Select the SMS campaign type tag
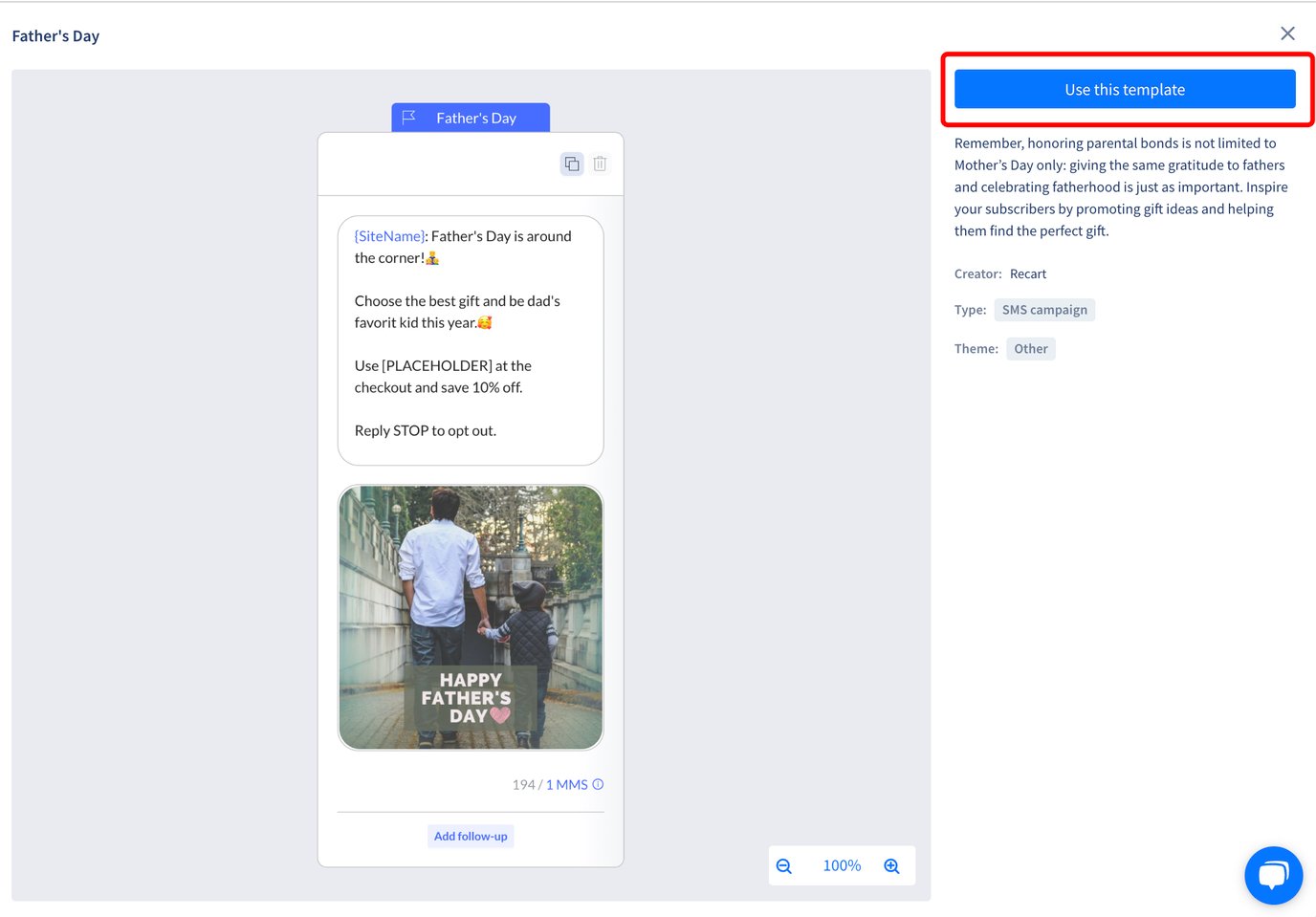 pos(1043,309)
